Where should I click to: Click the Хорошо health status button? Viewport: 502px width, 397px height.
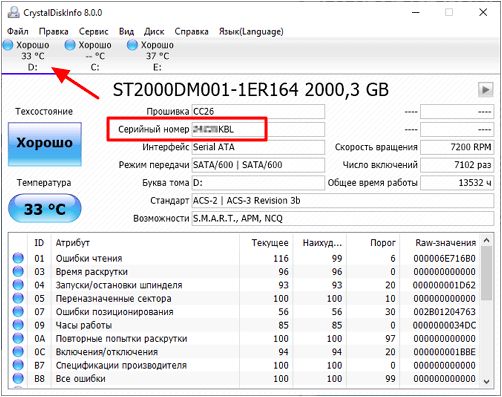click(45, 144)
